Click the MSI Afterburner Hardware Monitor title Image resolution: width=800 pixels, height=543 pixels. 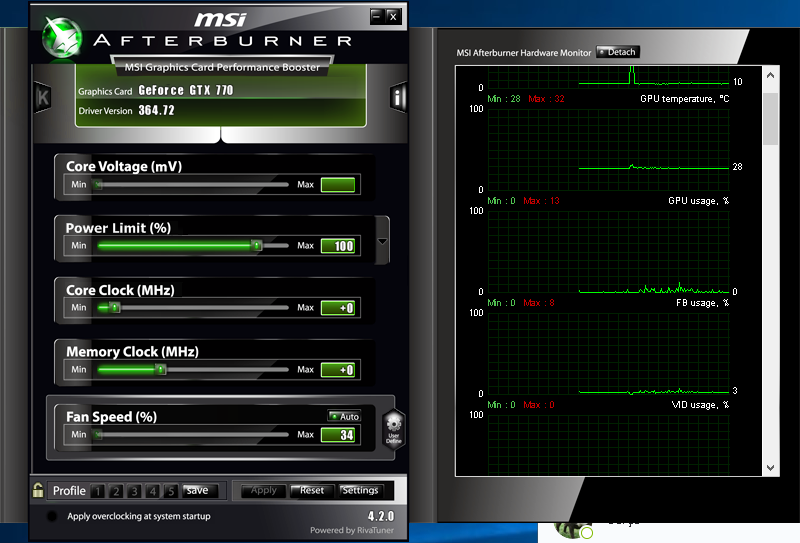pos(523,53)
